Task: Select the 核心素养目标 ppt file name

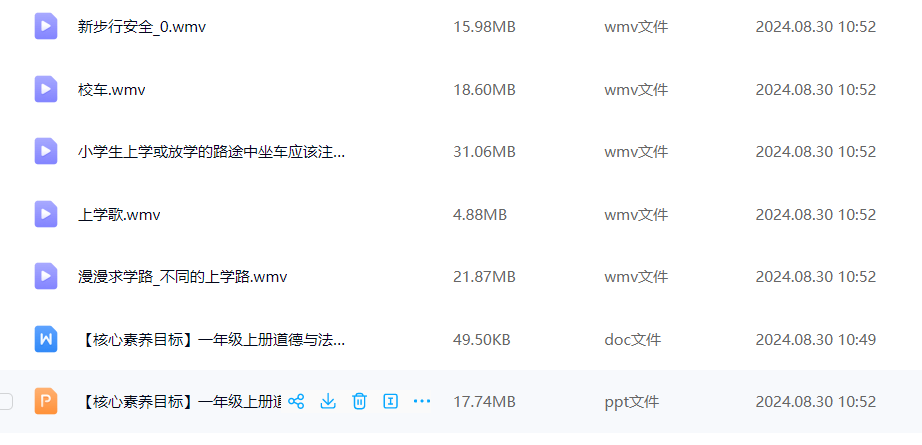Action: tap(179, 401)
